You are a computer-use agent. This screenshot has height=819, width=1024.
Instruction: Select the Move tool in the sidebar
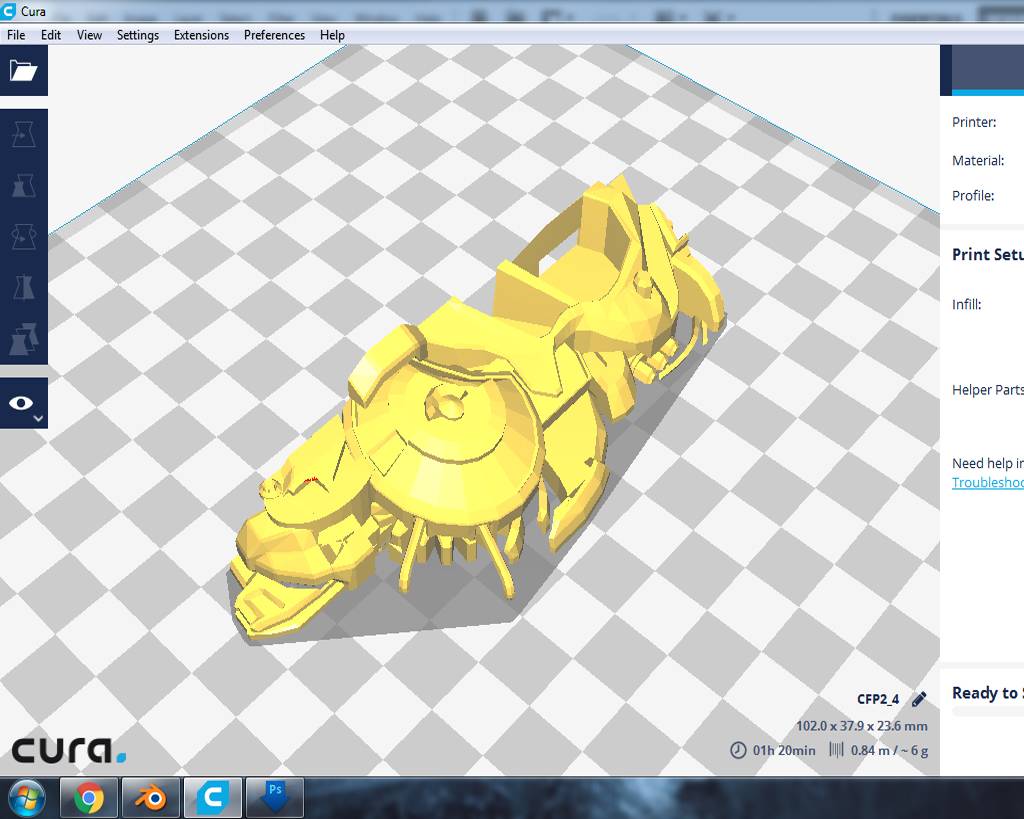[24, 135]
